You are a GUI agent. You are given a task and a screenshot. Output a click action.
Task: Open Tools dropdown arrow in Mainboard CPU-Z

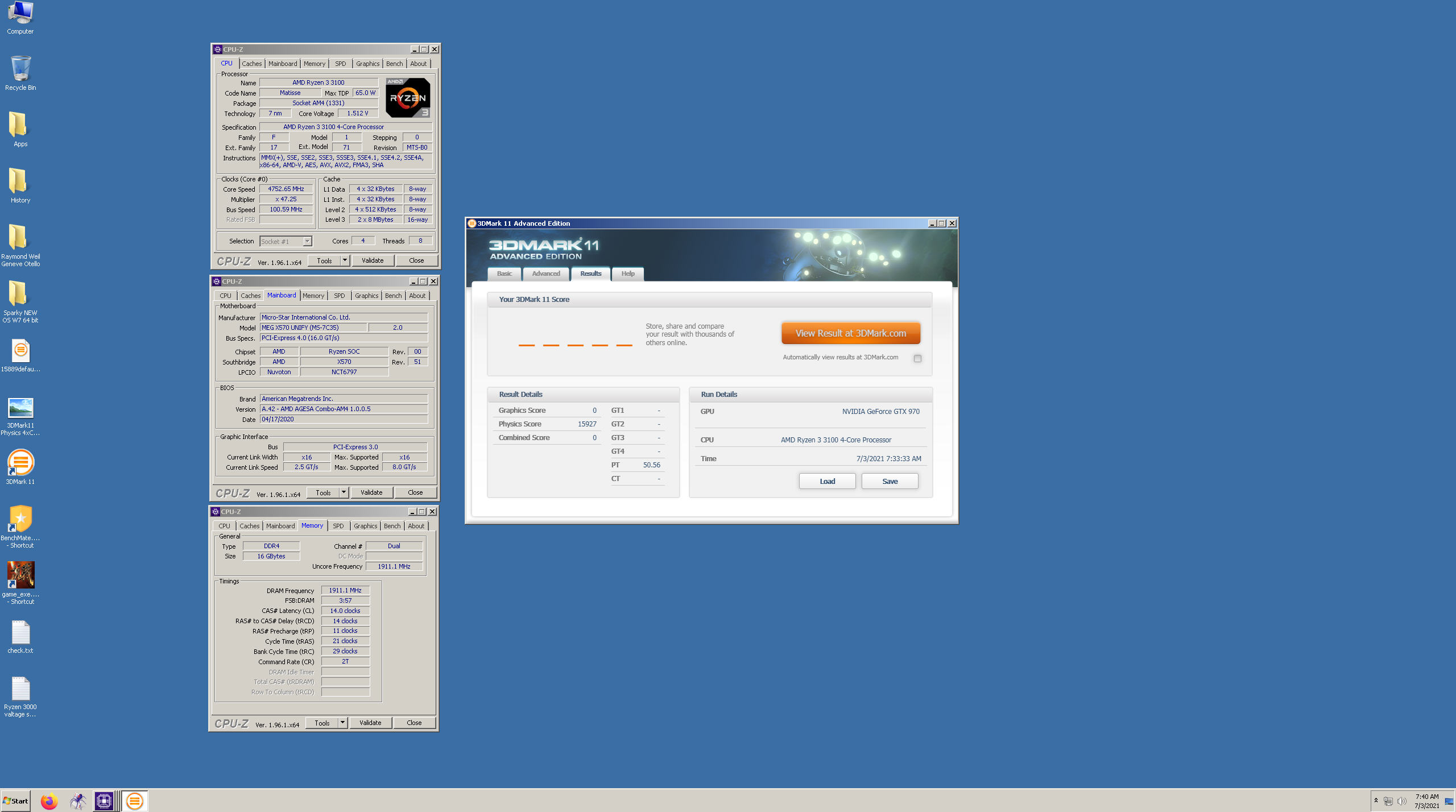pos(344,492)
